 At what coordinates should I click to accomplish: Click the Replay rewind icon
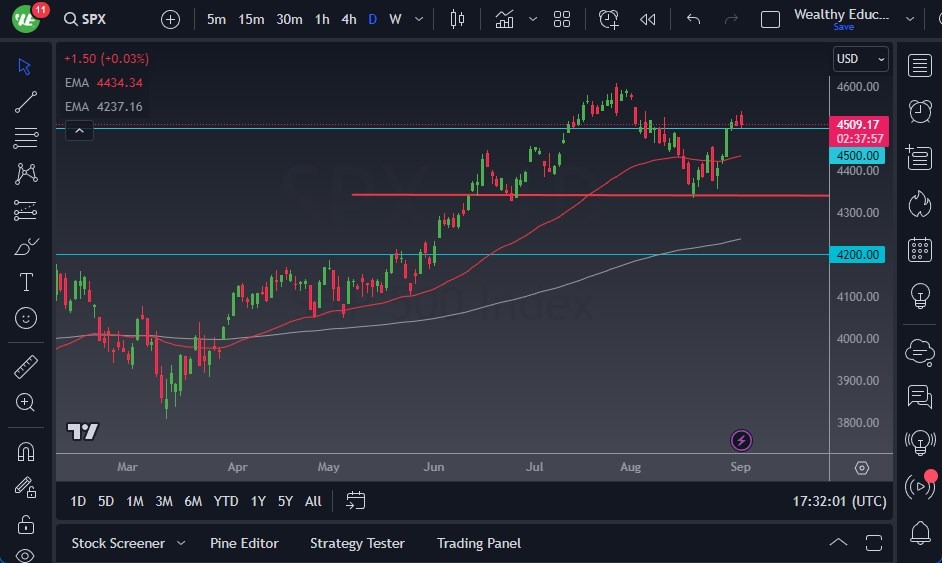click(x=648, y=19)
